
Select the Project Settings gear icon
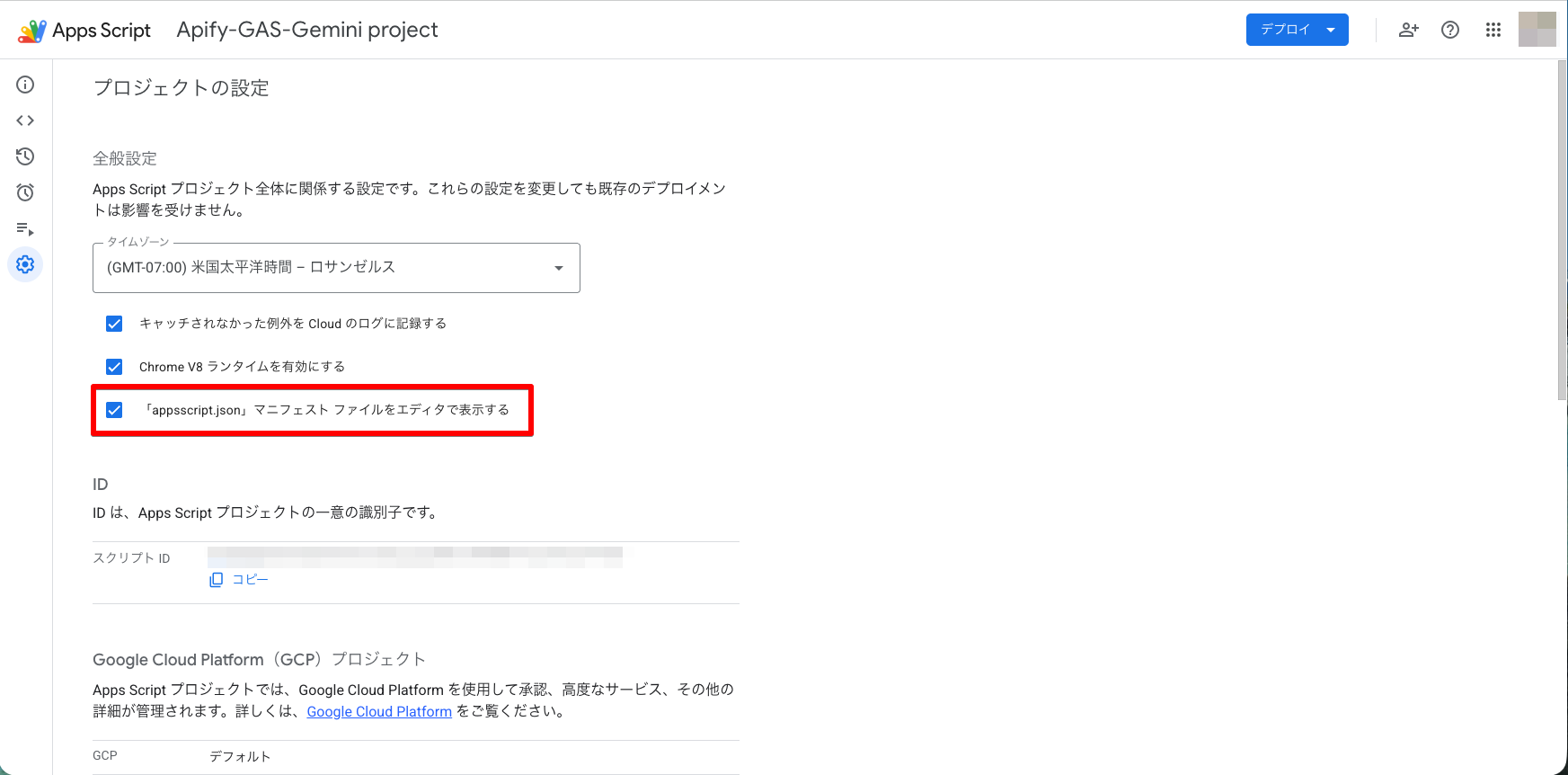pyautogui.click(x=25, y=264)
